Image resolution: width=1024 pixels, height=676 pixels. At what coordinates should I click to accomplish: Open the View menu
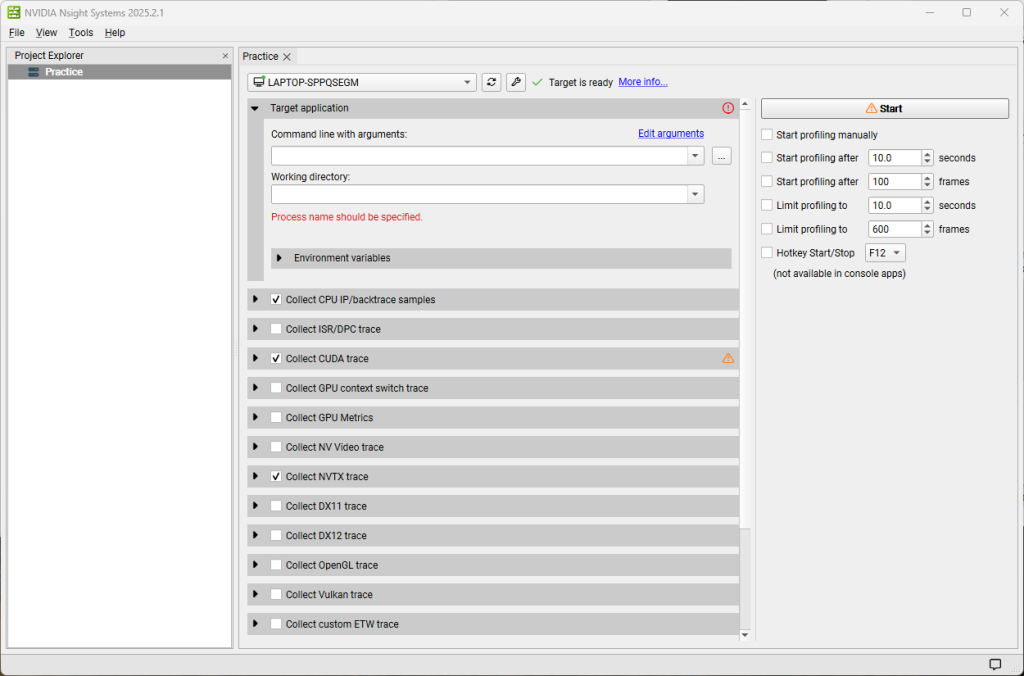[46, 33]
